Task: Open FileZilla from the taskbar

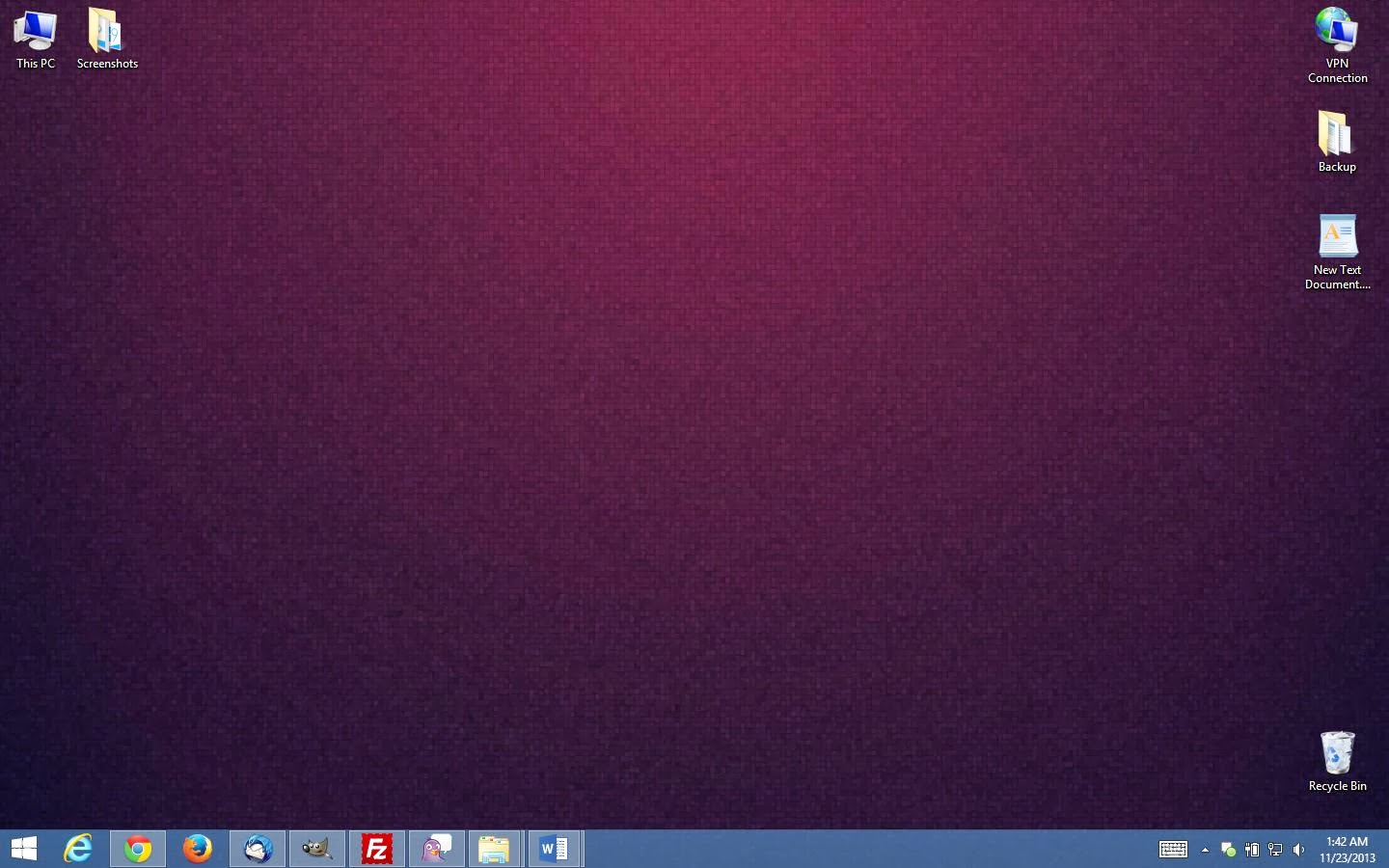Action: tap(377, 849)
